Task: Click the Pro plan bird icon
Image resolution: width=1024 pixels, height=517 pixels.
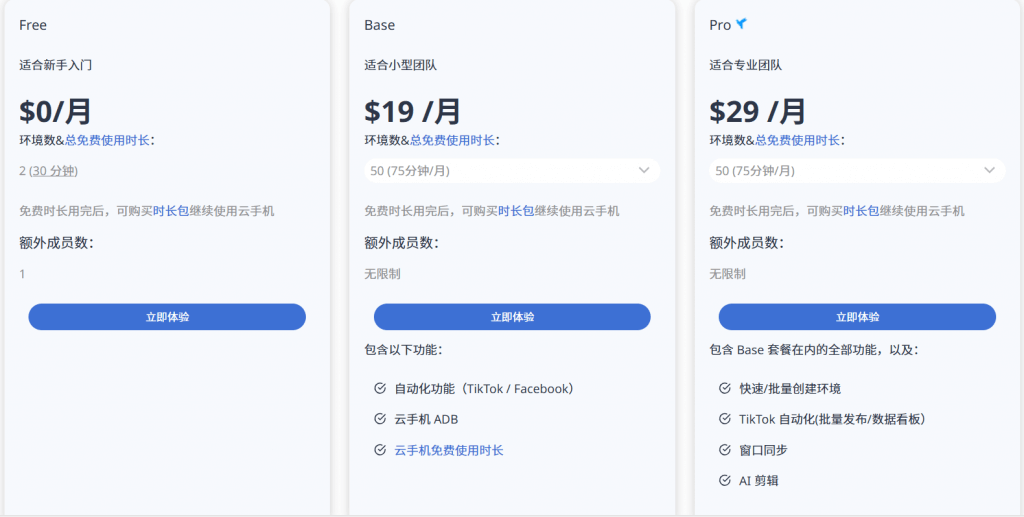Action: [x=741, y=24]
